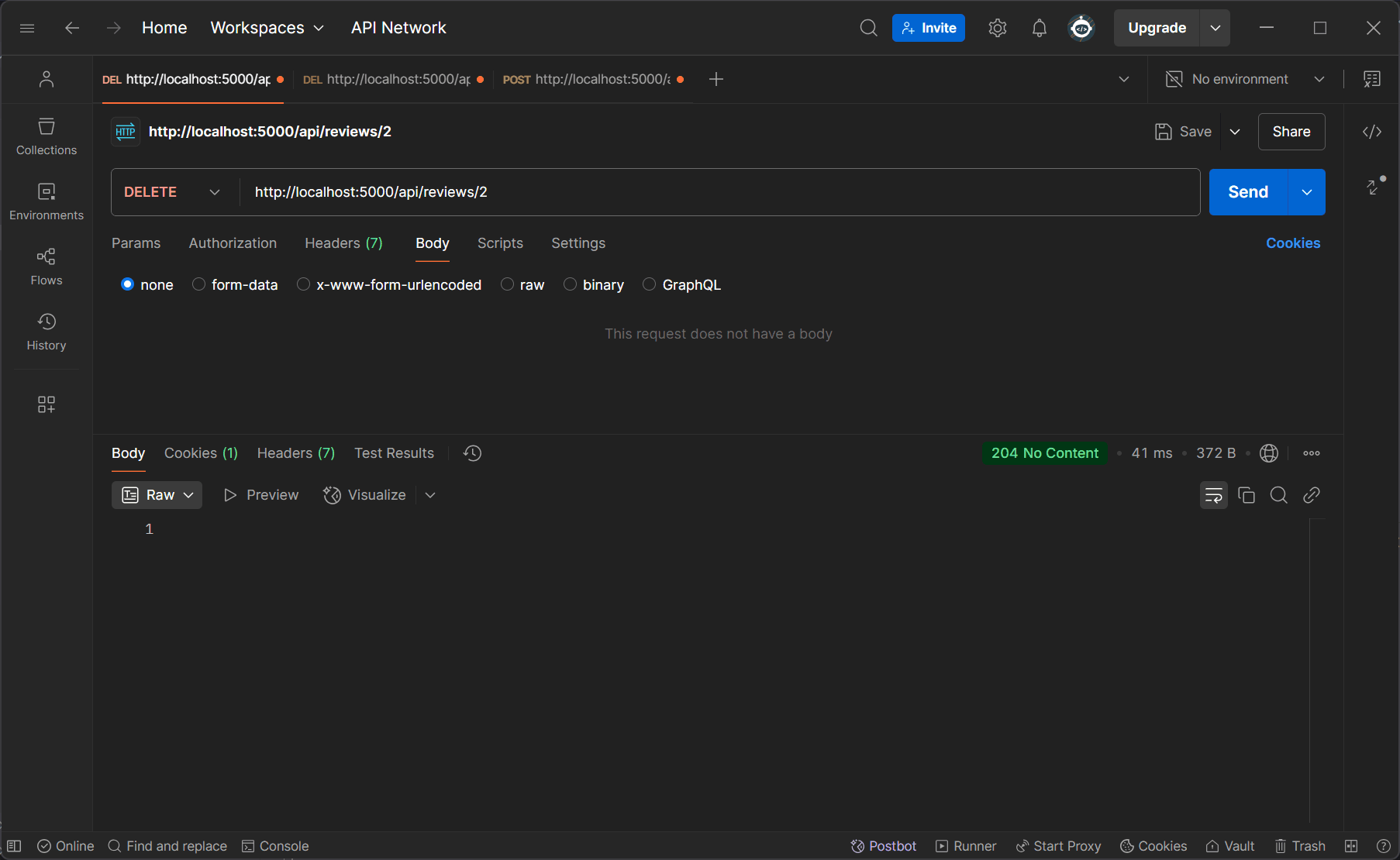The image size is (1400, 860).
Task: Open Environments in the sidebar
Action: [x=47, y=201]
